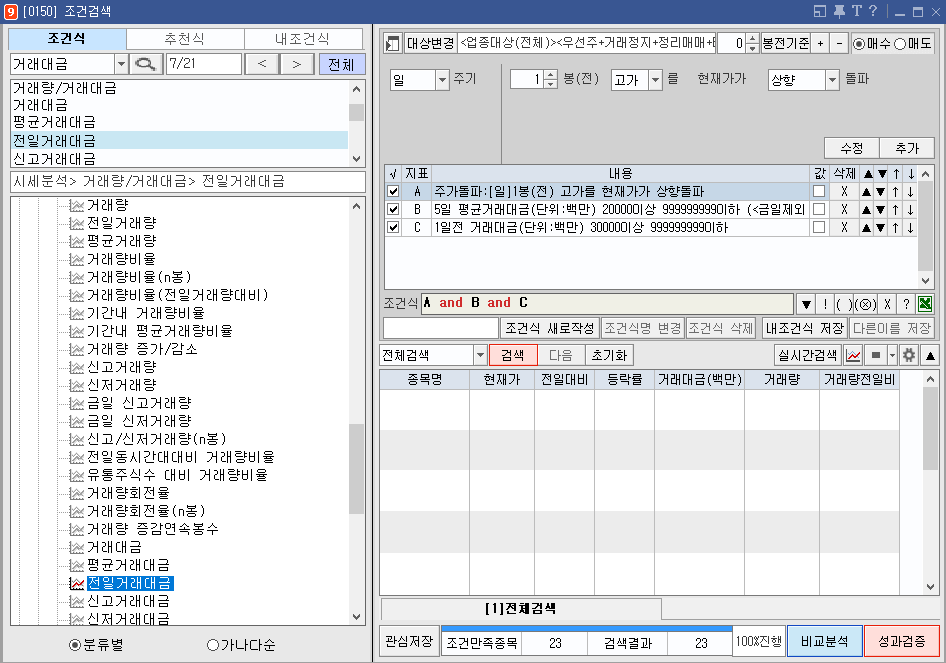The width and height of the screenshot is (946, 663).
Task: Open the 거래대금 search dropdown
Action: pyautogui.click(x=121, y=63)
